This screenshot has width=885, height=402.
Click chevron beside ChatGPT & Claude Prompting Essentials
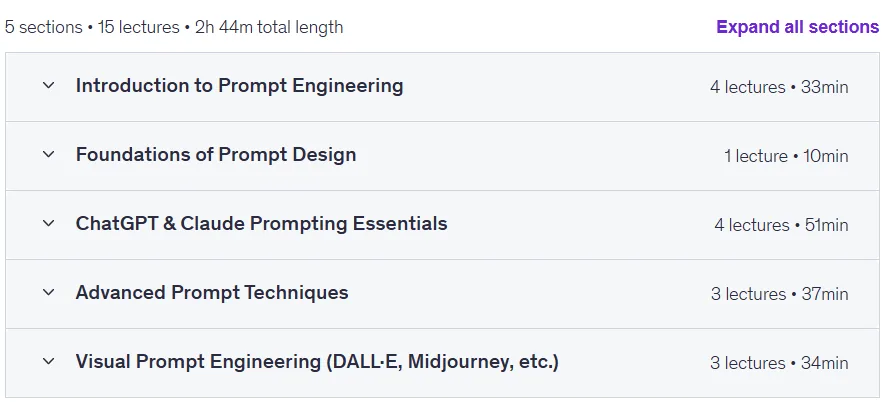(49, 224)
